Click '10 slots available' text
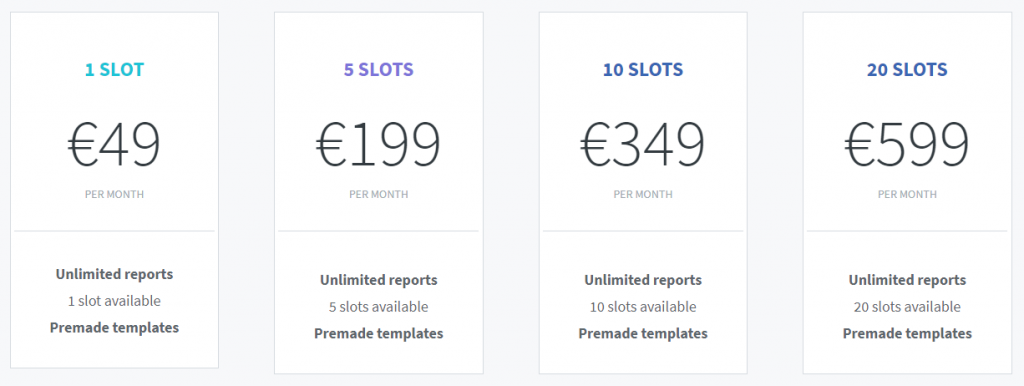The width and height of the screenshot is (1024, 386). tap(643, 307)
